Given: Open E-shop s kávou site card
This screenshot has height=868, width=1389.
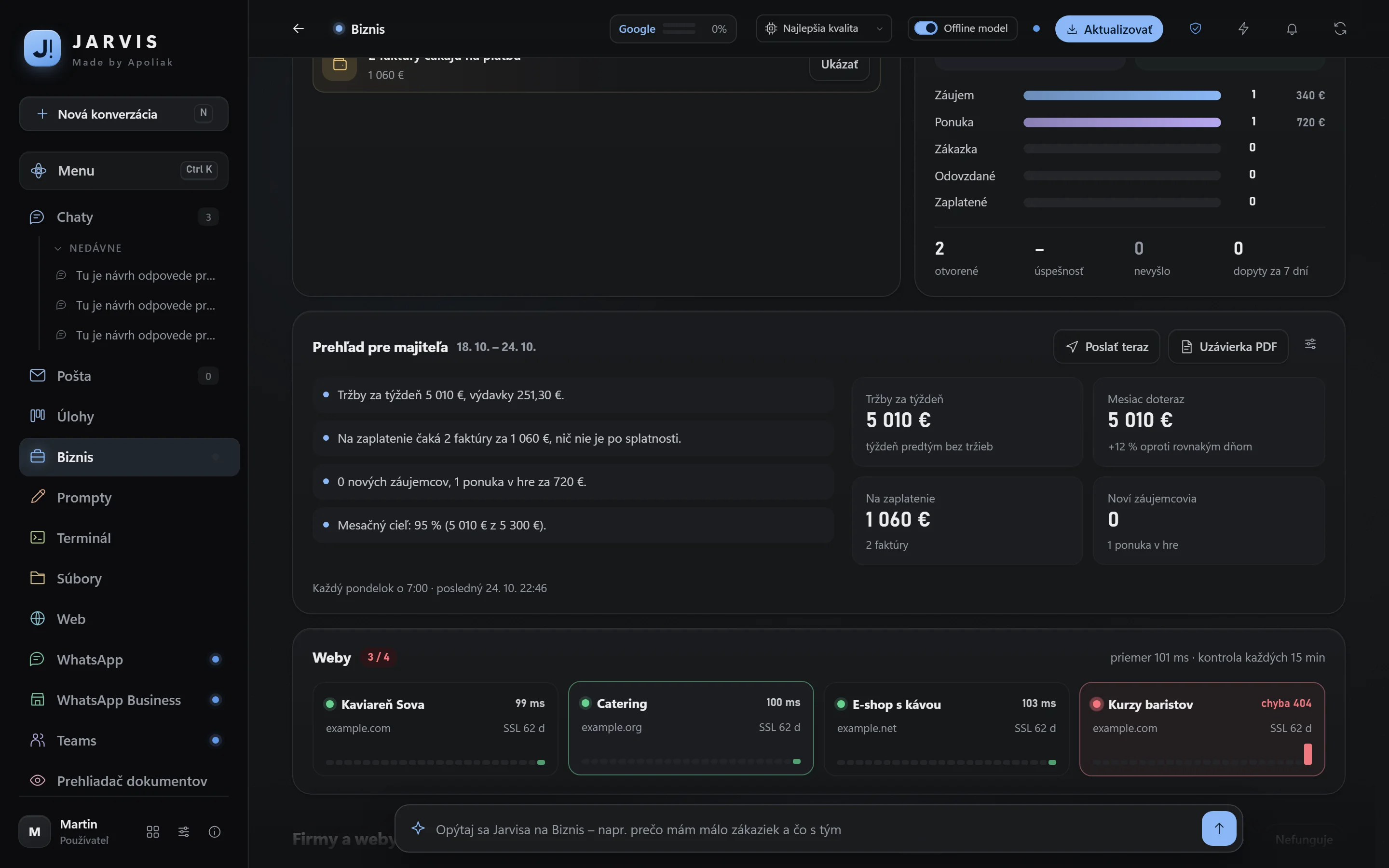Looking at the screenshot, I should point(946,729).
